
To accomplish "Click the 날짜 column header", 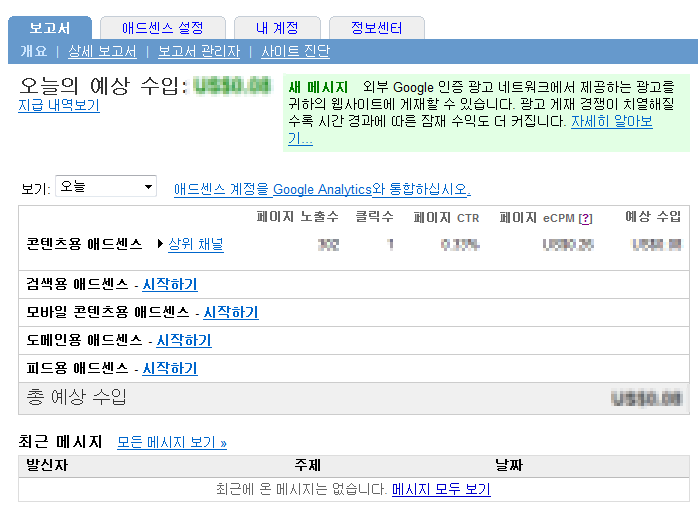I will click(509, 465).
